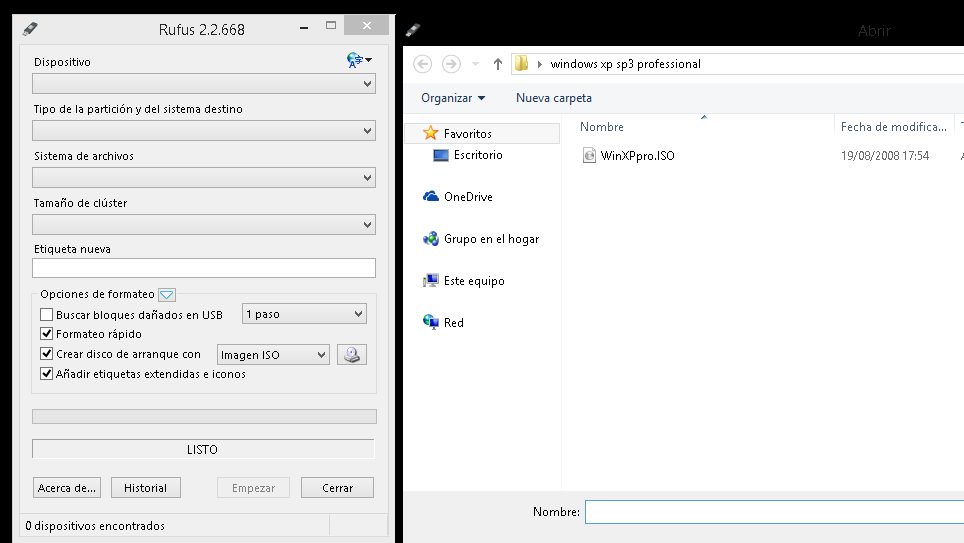
Task: Click the Forward arrow in Abrir dialog
Action: click(451, 64)
